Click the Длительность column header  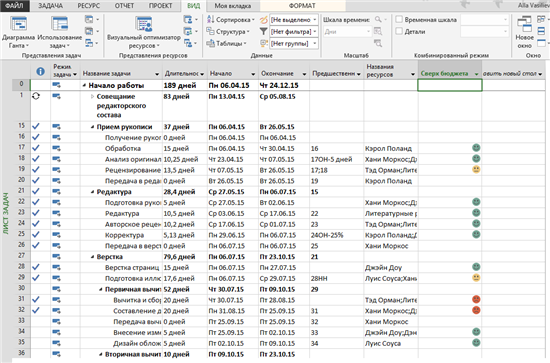point(185,70)
